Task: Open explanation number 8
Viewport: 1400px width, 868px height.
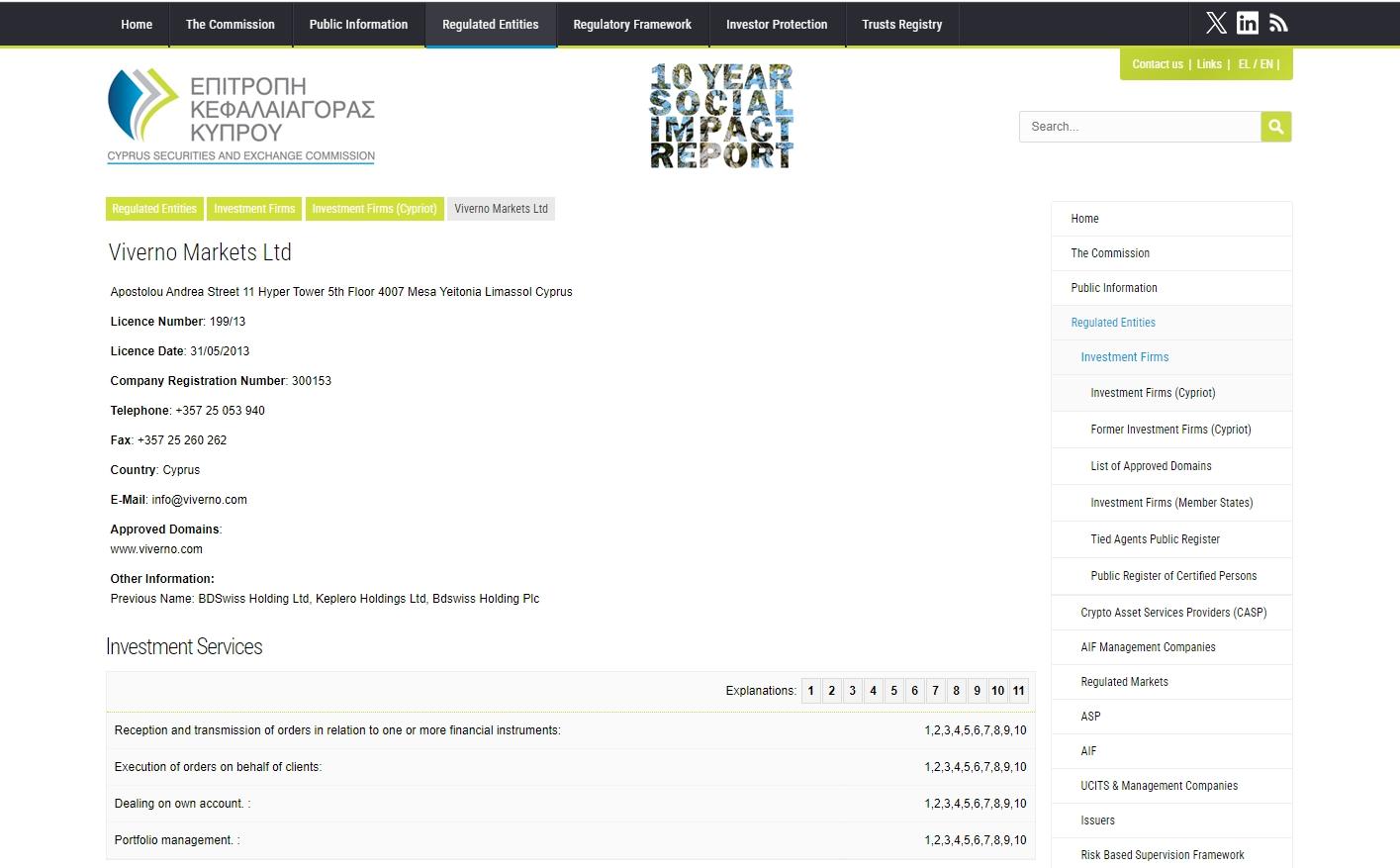Action: (x=956, y=691)
